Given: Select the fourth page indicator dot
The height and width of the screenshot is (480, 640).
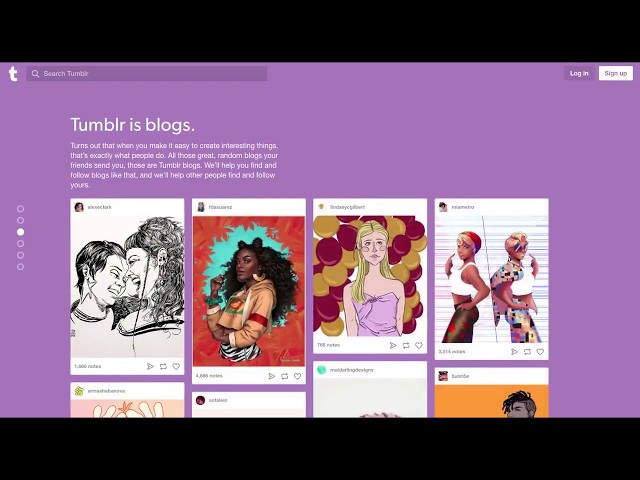Looking at the screenshot, I should click(20, 244).
